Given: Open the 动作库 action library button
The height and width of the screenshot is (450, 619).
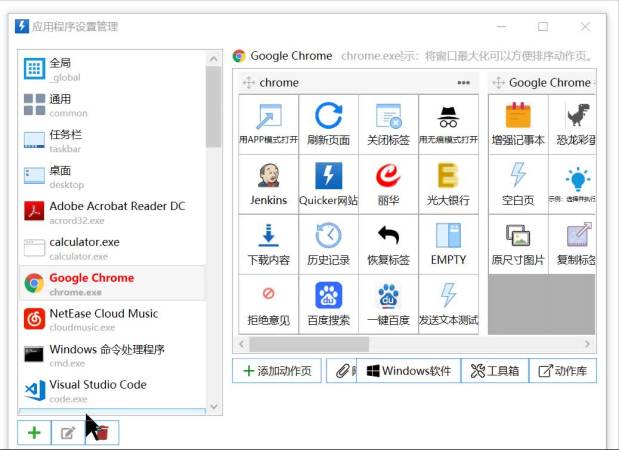Looking at the screenshot, I should pyautogui.click(x=563, y=371).
